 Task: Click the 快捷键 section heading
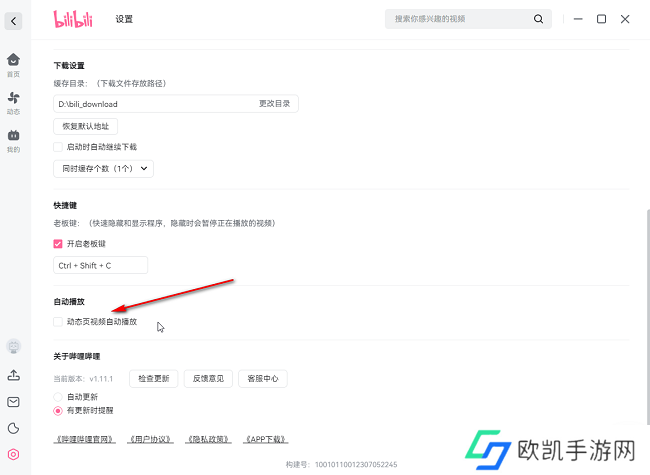(65, 206)
